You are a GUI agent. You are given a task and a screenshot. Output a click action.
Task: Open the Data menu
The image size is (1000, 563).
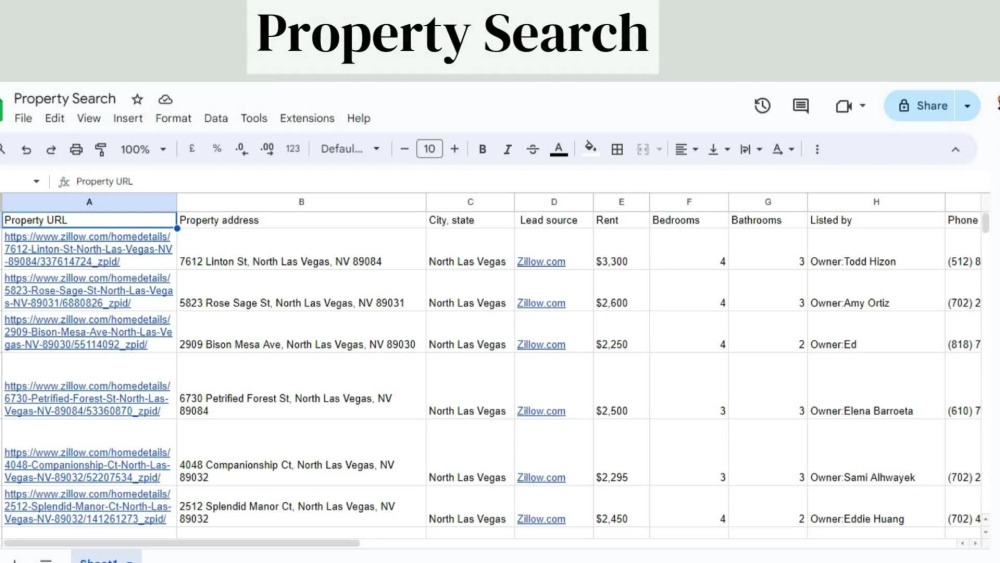(216, 118)
